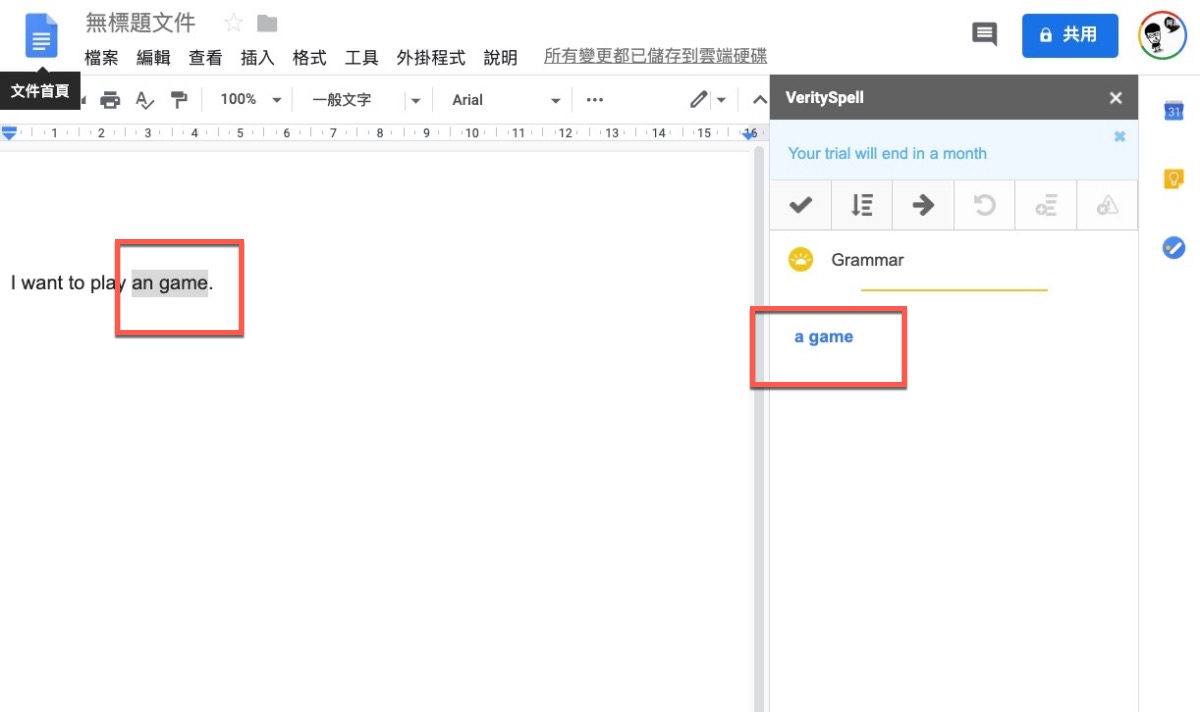
Task: Click the Grammar label in VeritySpell
Action: tap(867, 260)
